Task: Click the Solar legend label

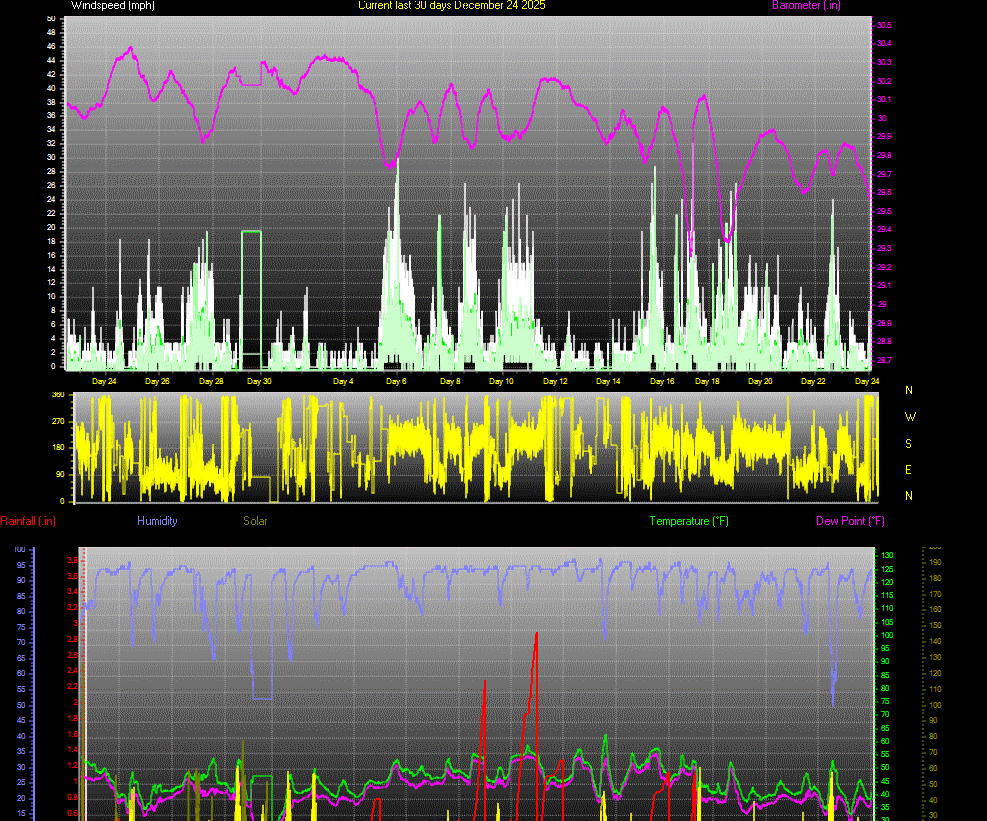Action: [255, 521]
